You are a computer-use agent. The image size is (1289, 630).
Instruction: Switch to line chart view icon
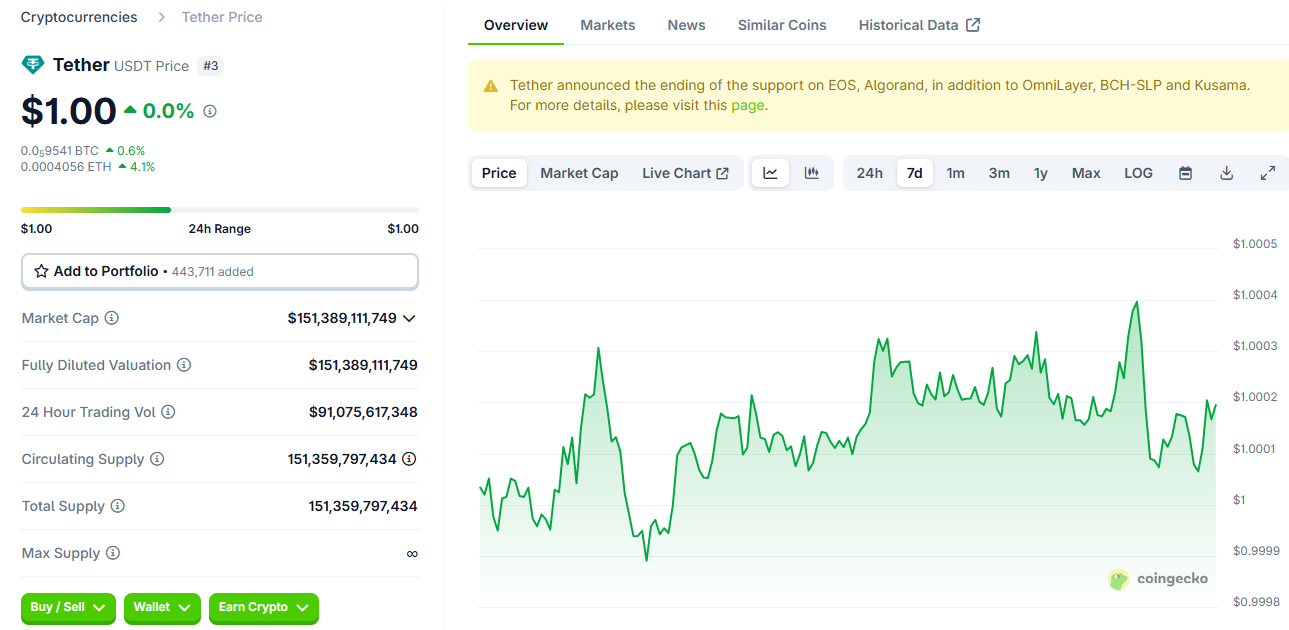click(x=770, y=173)
